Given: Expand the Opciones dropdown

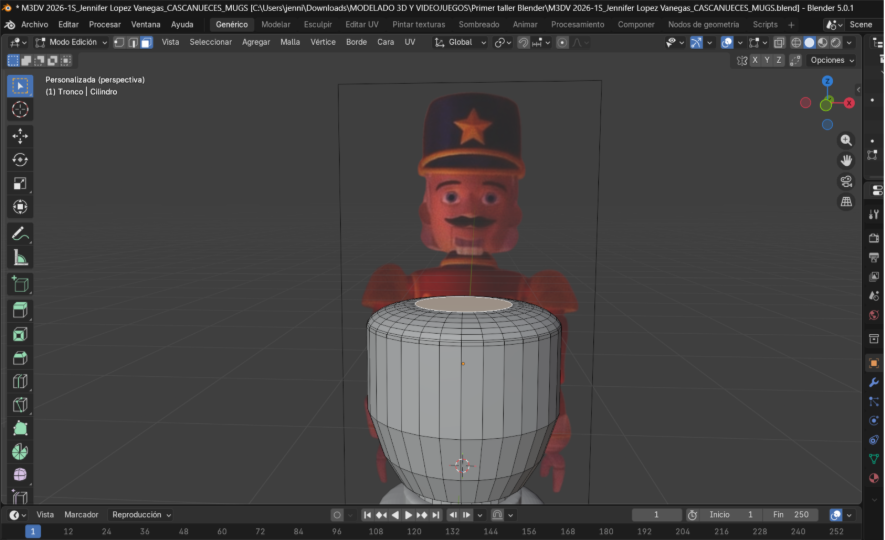Looking at the screenshot, I should click(832, 60).
